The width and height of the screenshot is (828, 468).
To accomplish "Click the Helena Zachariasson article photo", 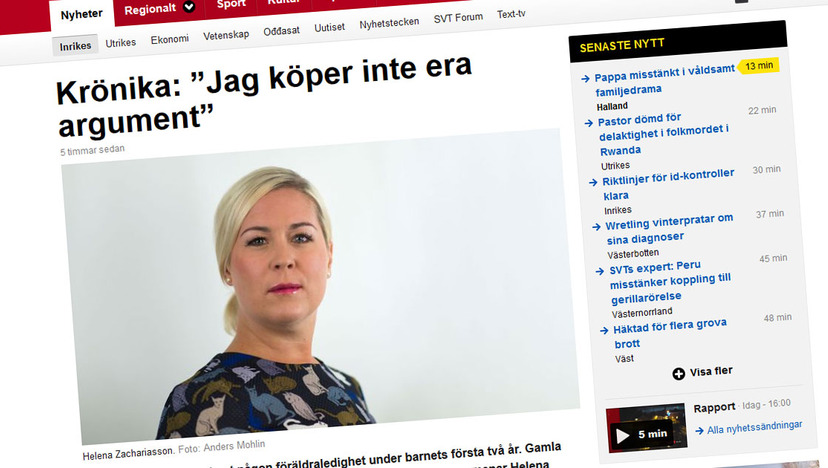I will (x=321, y=286).
